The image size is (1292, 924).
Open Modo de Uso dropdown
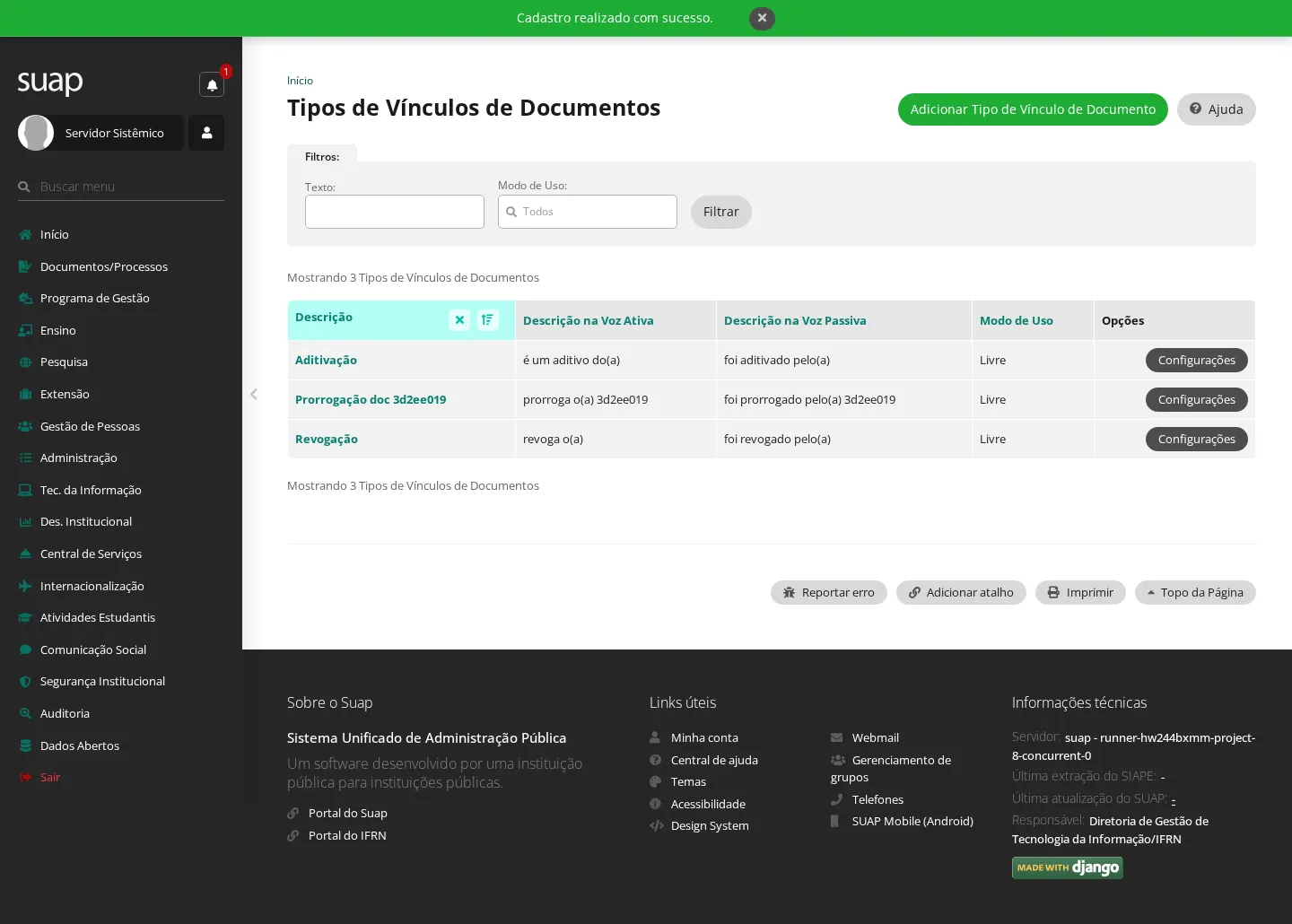coord(588,212)
